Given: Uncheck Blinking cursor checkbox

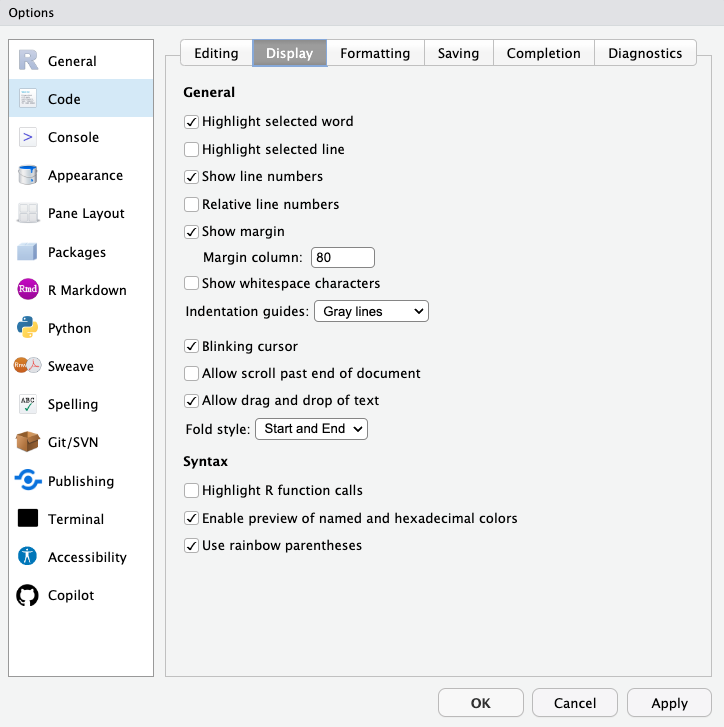Looking at the screenshot, I should [192, 347].
